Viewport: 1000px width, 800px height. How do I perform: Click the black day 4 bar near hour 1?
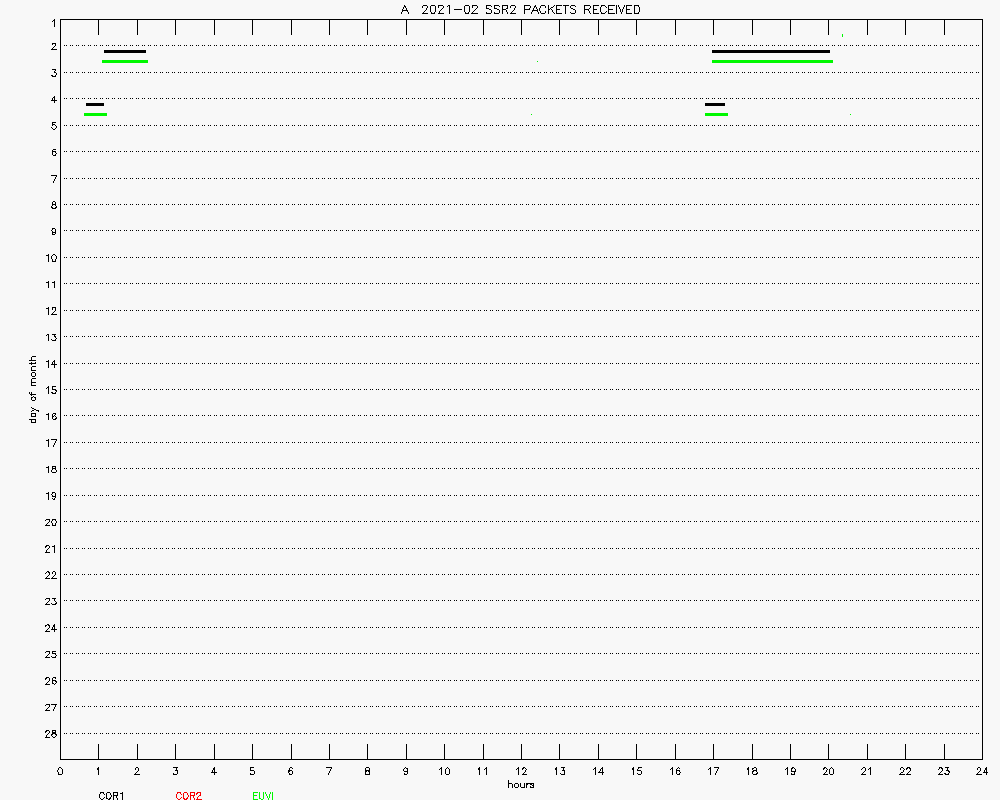[x=95, y=104]
